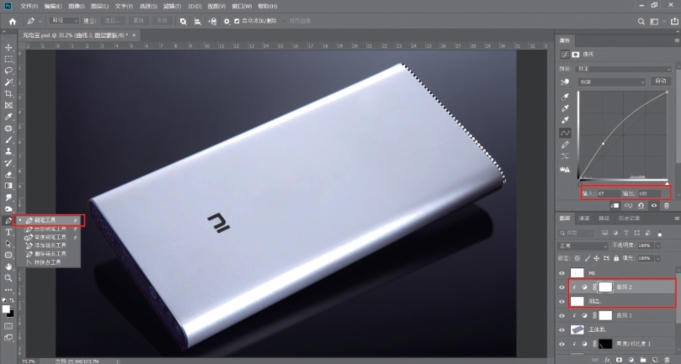681x364 pixels.
Task: Expand the opacity 100% dropdown arrow
Action: click(658, 246)
